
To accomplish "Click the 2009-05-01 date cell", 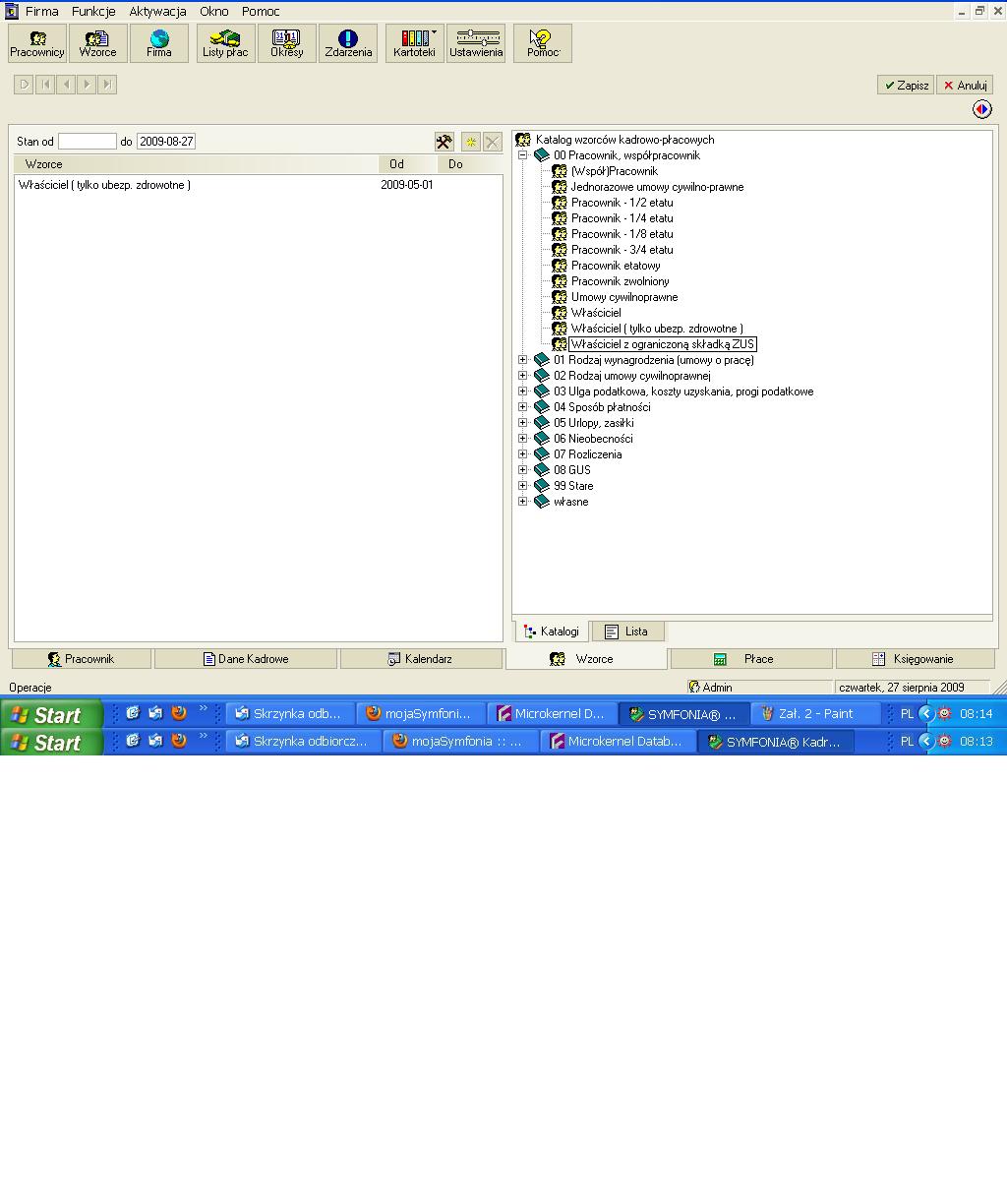I will [407, 185].
